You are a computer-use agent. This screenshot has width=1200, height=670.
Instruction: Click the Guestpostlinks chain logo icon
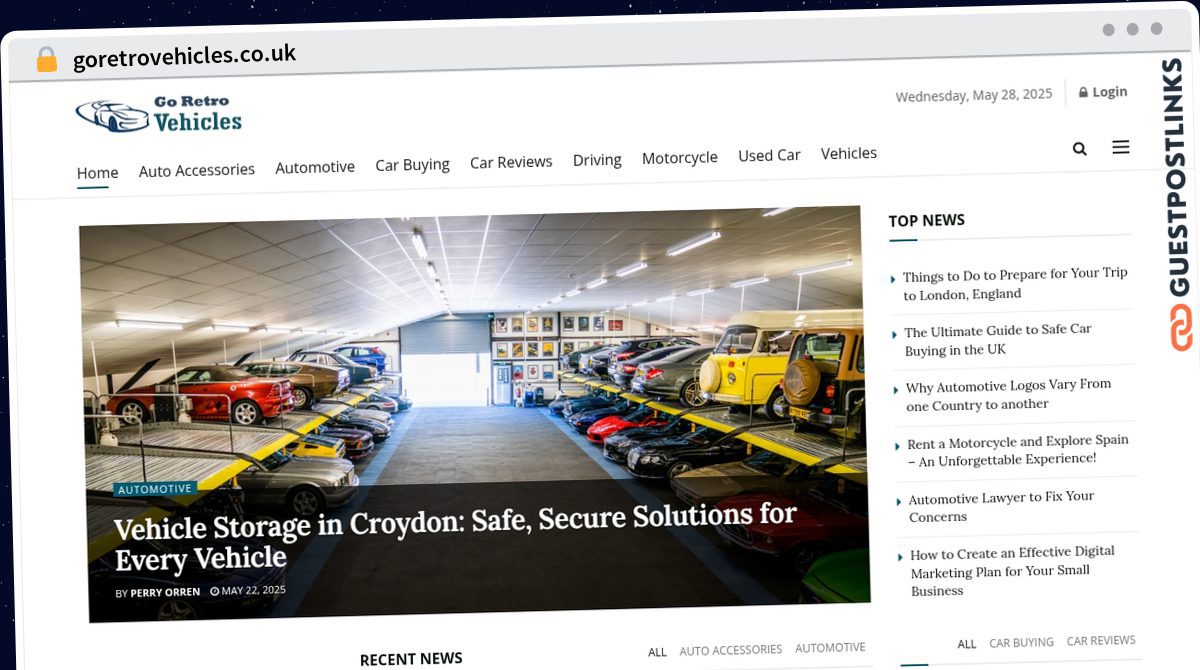click(1181, 327)
